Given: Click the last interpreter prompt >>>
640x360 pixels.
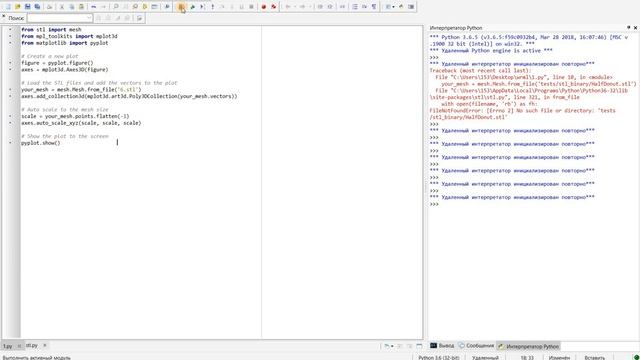Looking at the screenshot, I should click(x=434, y=204).
